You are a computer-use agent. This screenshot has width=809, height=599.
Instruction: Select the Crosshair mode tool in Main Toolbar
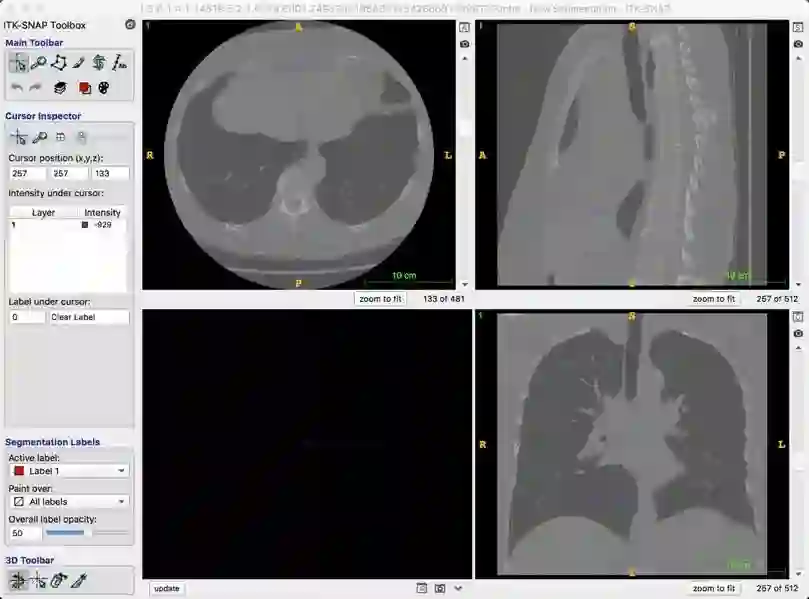click(19, 63)
